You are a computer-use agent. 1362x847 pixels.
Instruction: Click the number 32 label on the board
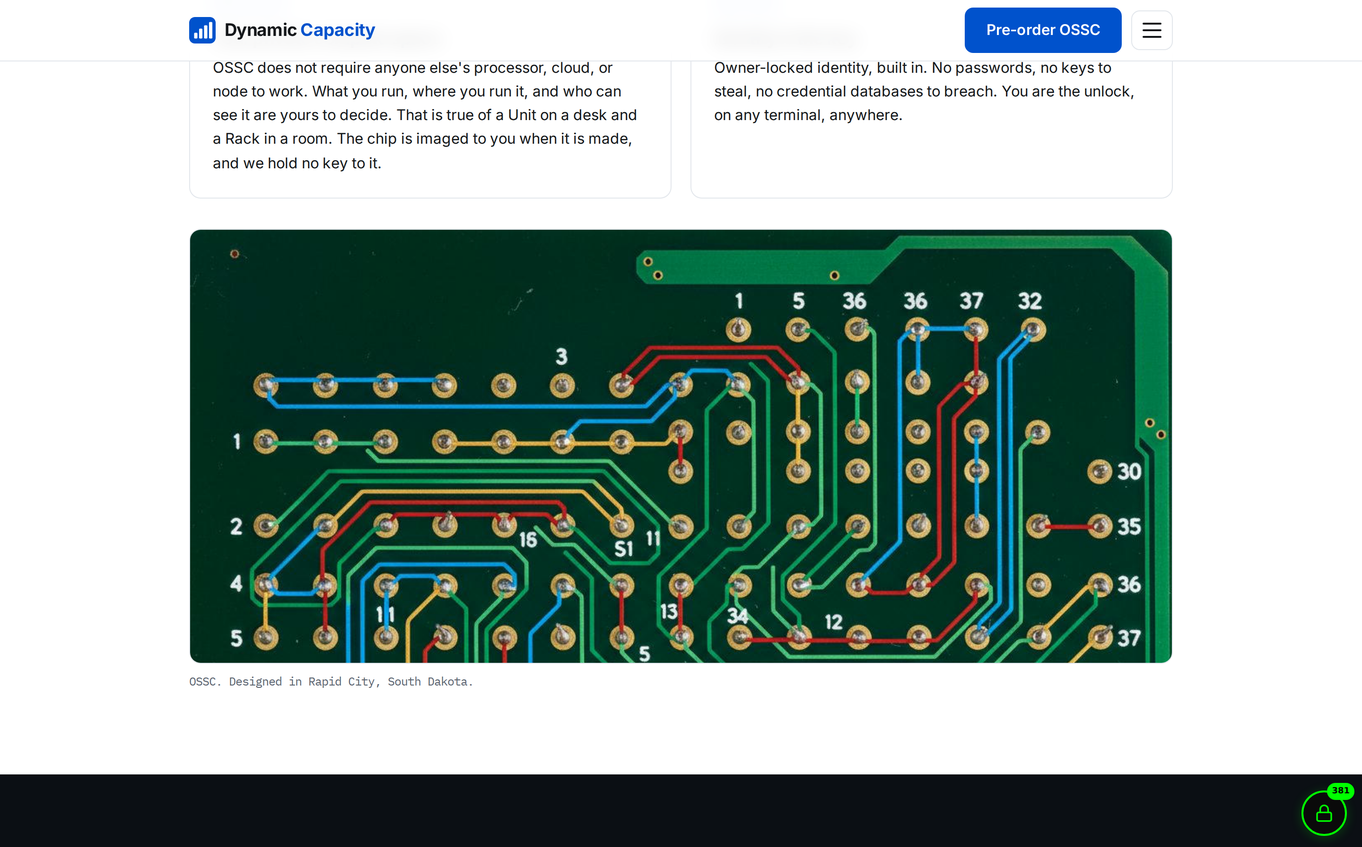pyautogui.click(x=1030, y=301)
